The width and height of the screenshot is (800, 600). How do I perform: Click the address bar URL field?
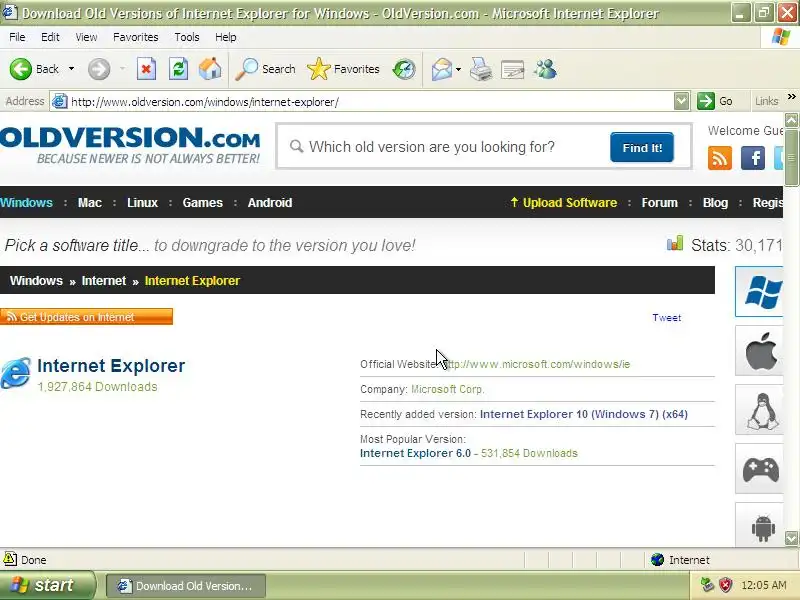point(362,102)
